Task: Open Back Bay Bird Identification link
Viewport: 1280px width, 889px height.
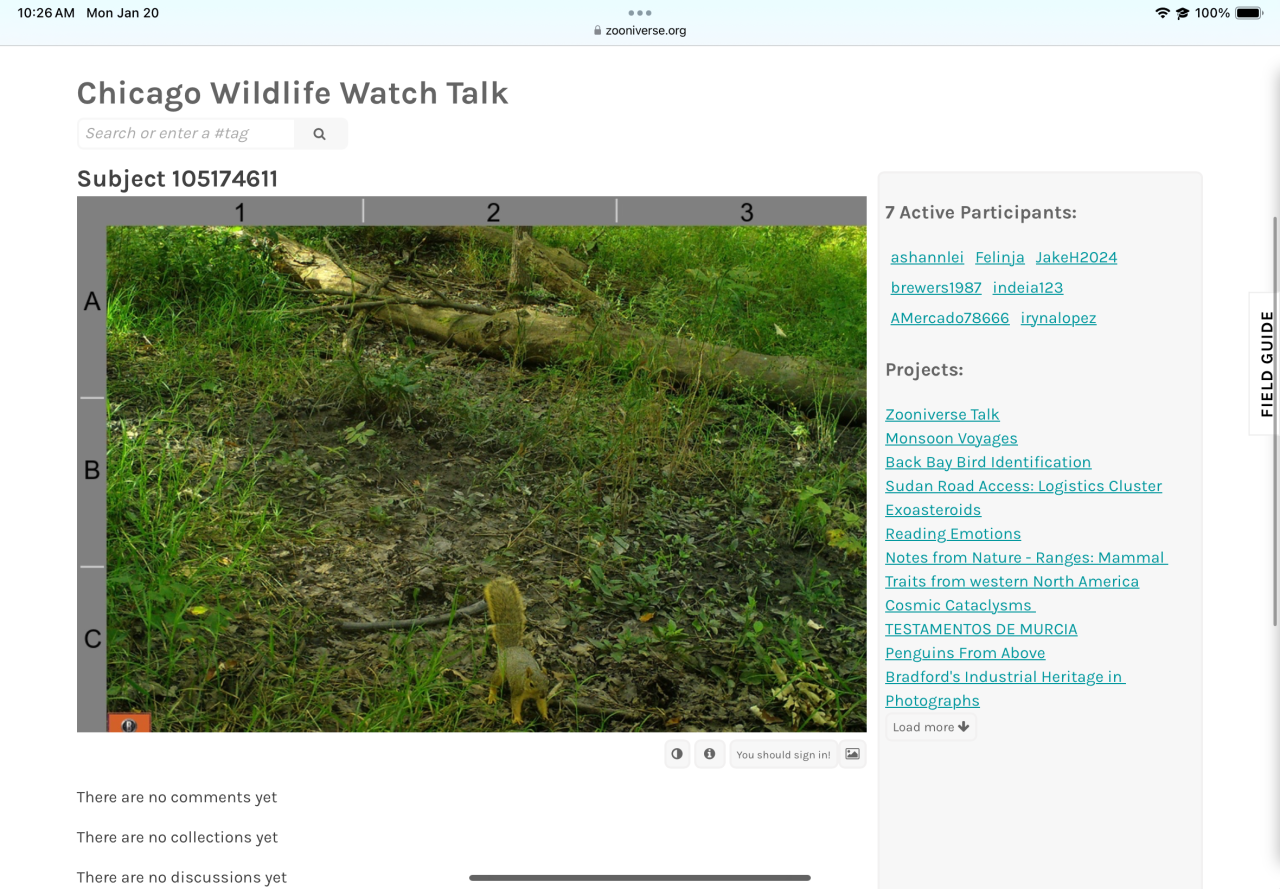Action: coord(988,462)
